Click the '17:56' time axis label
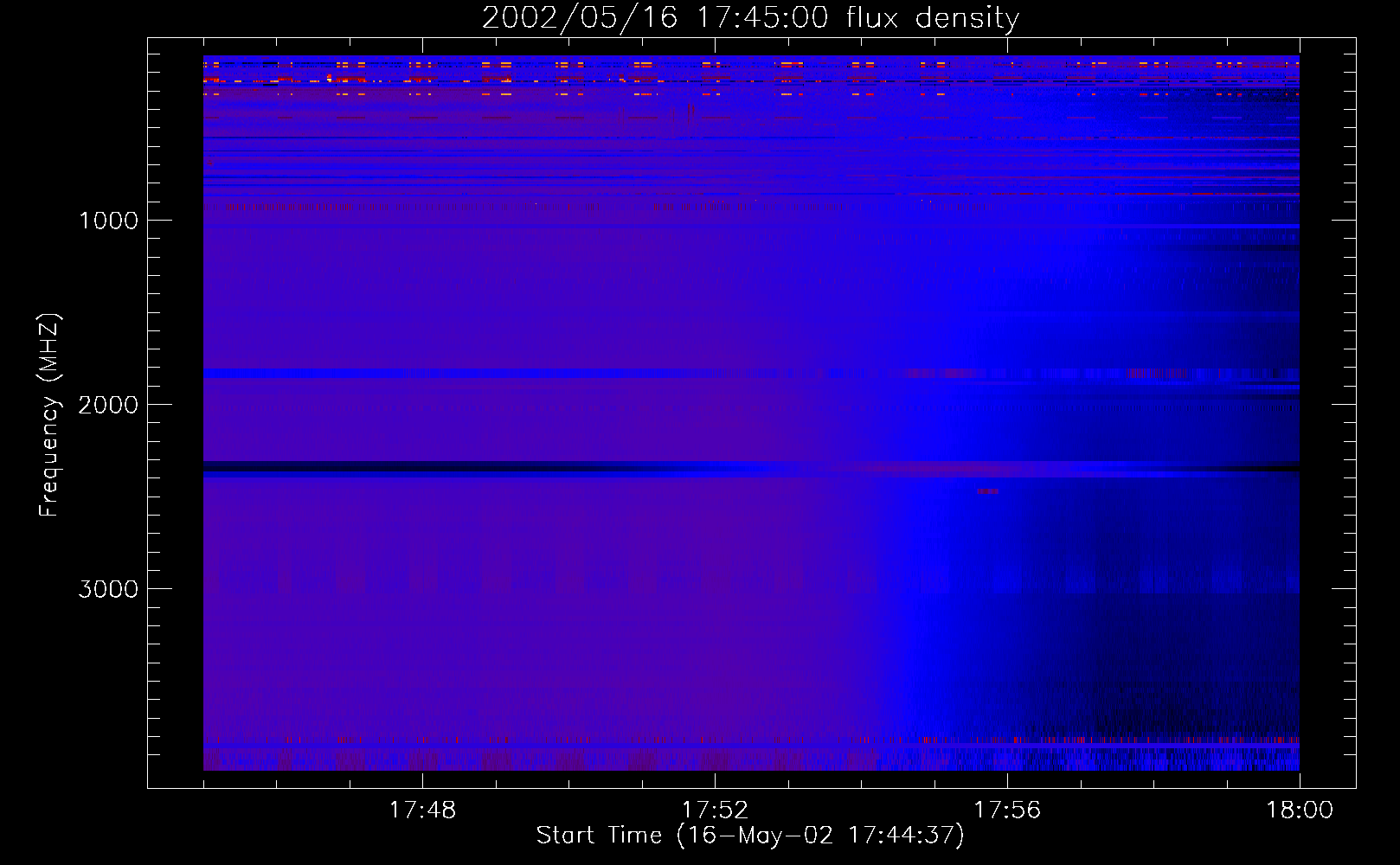 (x=1007, y=811)
